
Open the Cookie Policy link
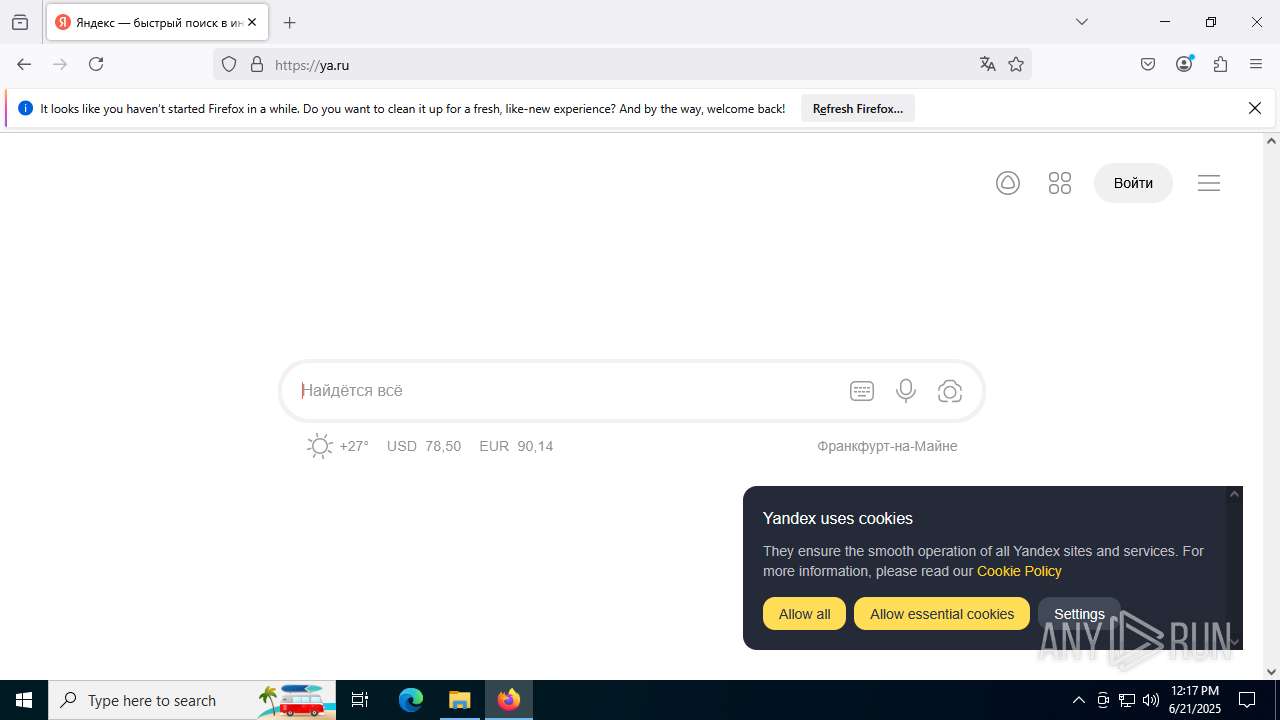pos(1019,571)
